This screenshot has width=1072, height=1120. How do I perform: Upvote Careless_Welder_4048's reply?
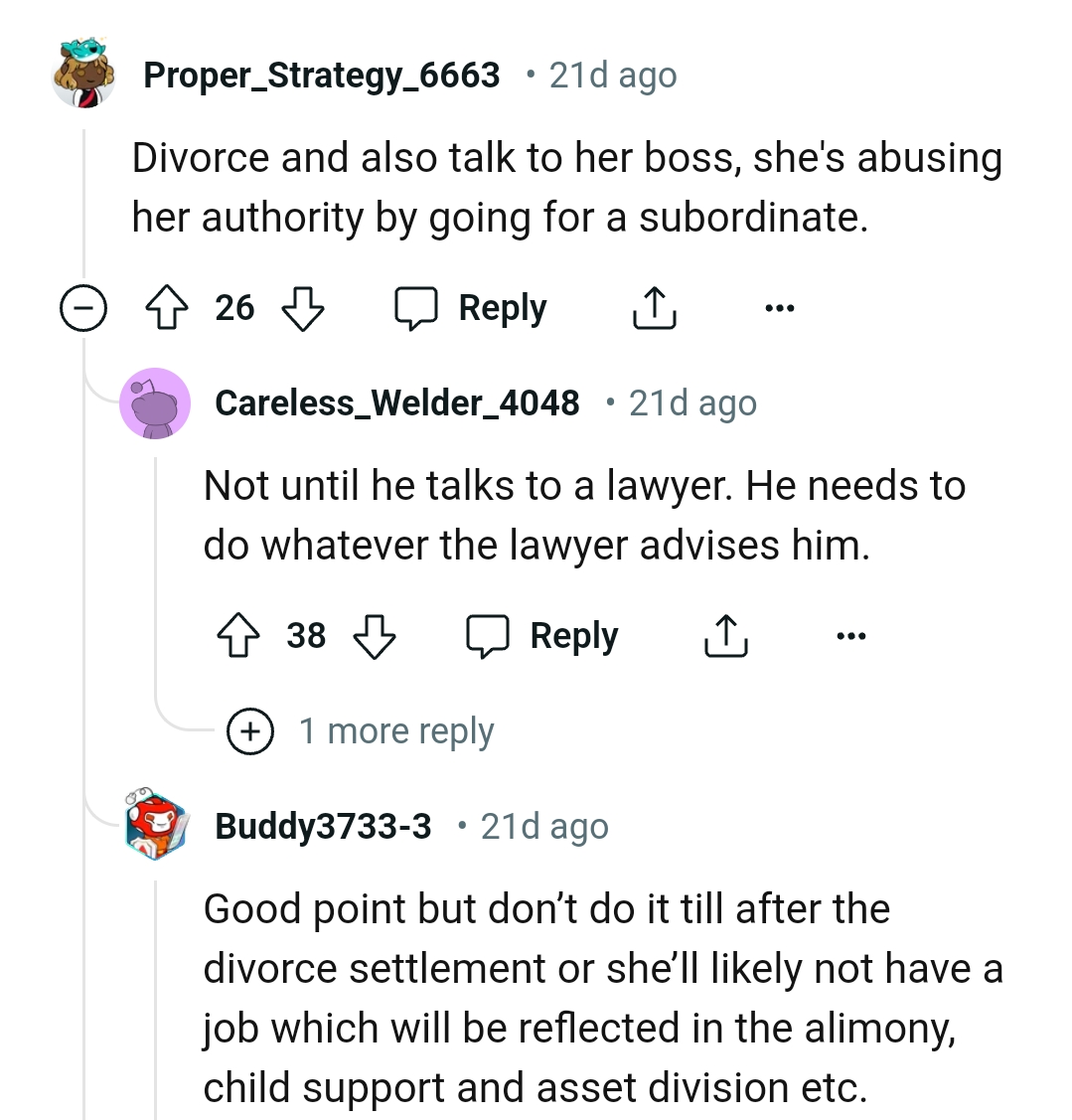coord(238,636)
